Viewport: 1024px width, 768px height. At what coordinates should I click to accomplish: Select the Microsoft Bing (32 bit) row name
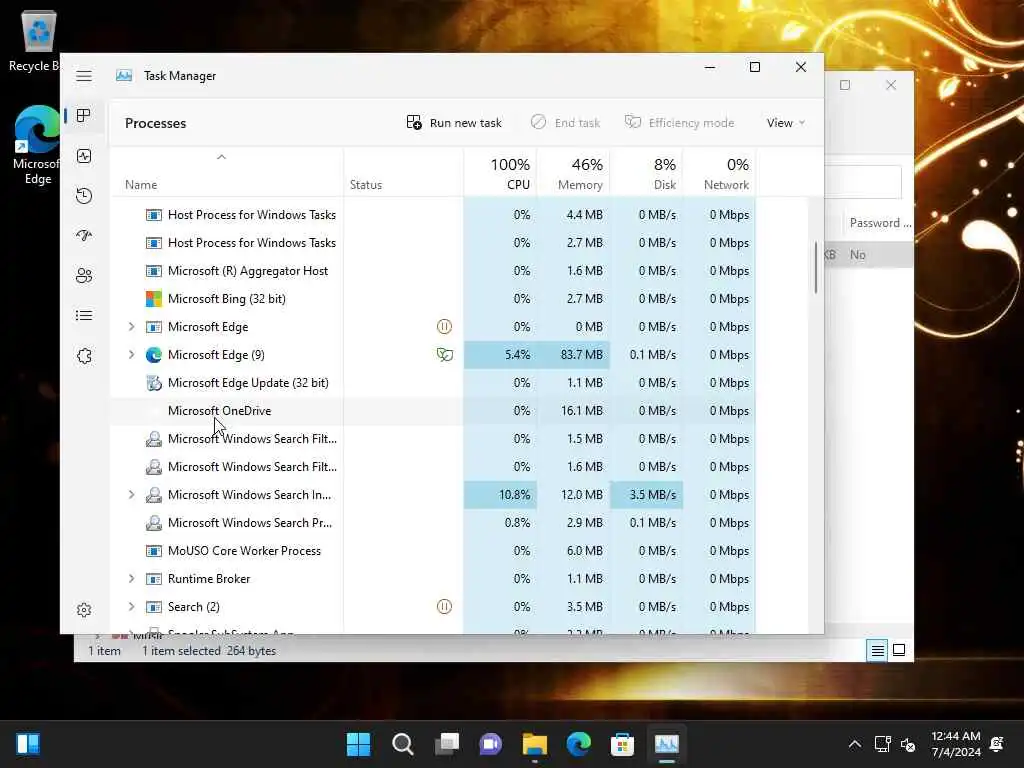pyautogui.click(x=227, y=299)
